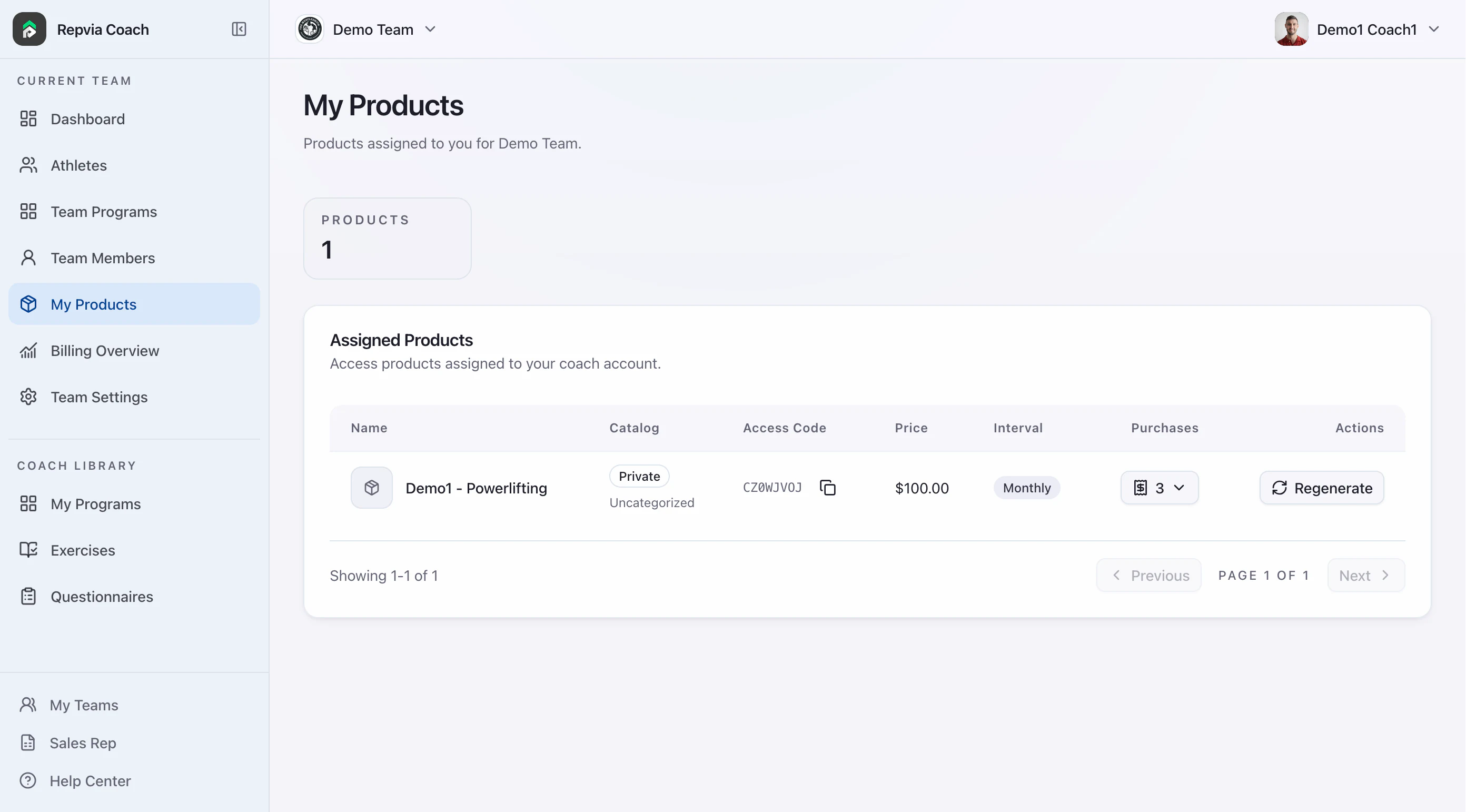
Task: Open the Athletes page
Action: tap(134, 165)
